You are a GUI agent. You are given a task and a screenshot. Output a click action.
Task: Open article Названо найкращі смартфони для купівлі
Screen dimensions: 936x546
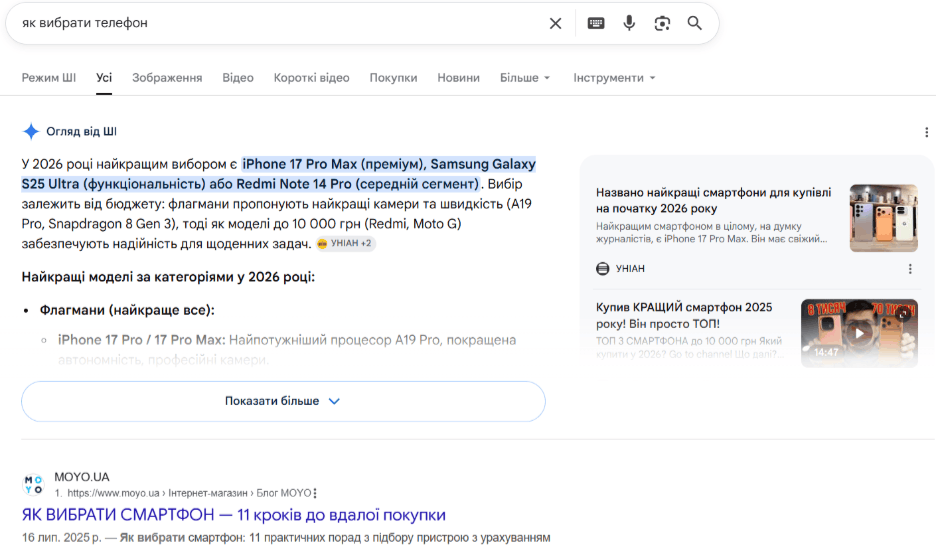[x=713, y=200]
